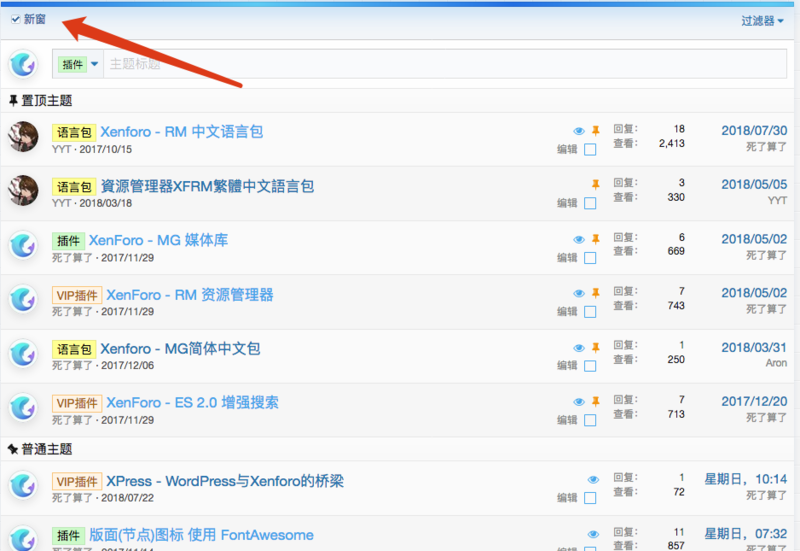Viewport: 800px width, 551px height.
Task: Click watched eye icon on Xenforo - MG简体中文包
Action: [x=579, y=348]
